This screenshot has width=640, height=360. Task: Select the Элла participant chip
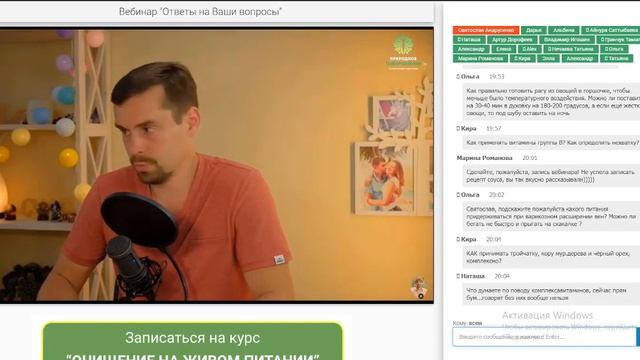(548, 58)
